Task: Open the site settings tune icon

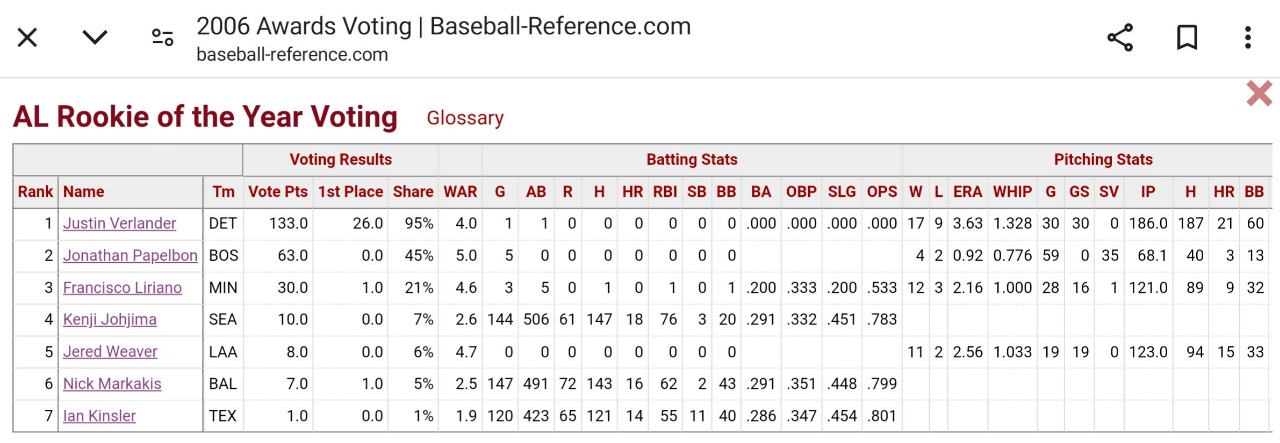Action: (162, 38)
